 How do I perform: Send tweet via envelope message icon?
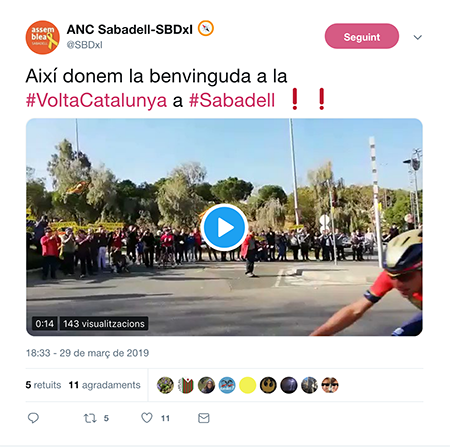204,418
